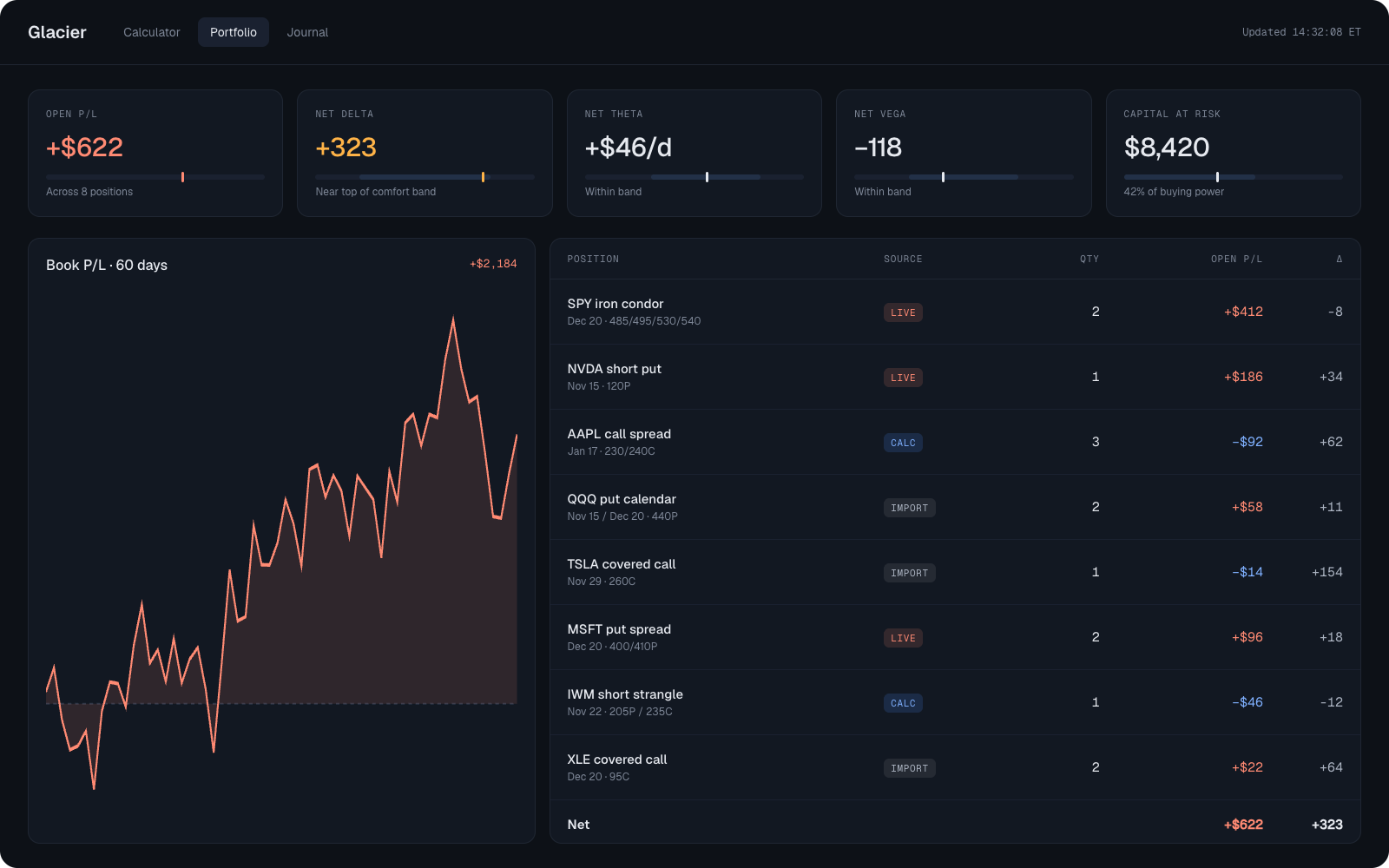Click the Book P/L chart peak
The width and height of the screenshot is (1389, 868).
coord(453,319)
